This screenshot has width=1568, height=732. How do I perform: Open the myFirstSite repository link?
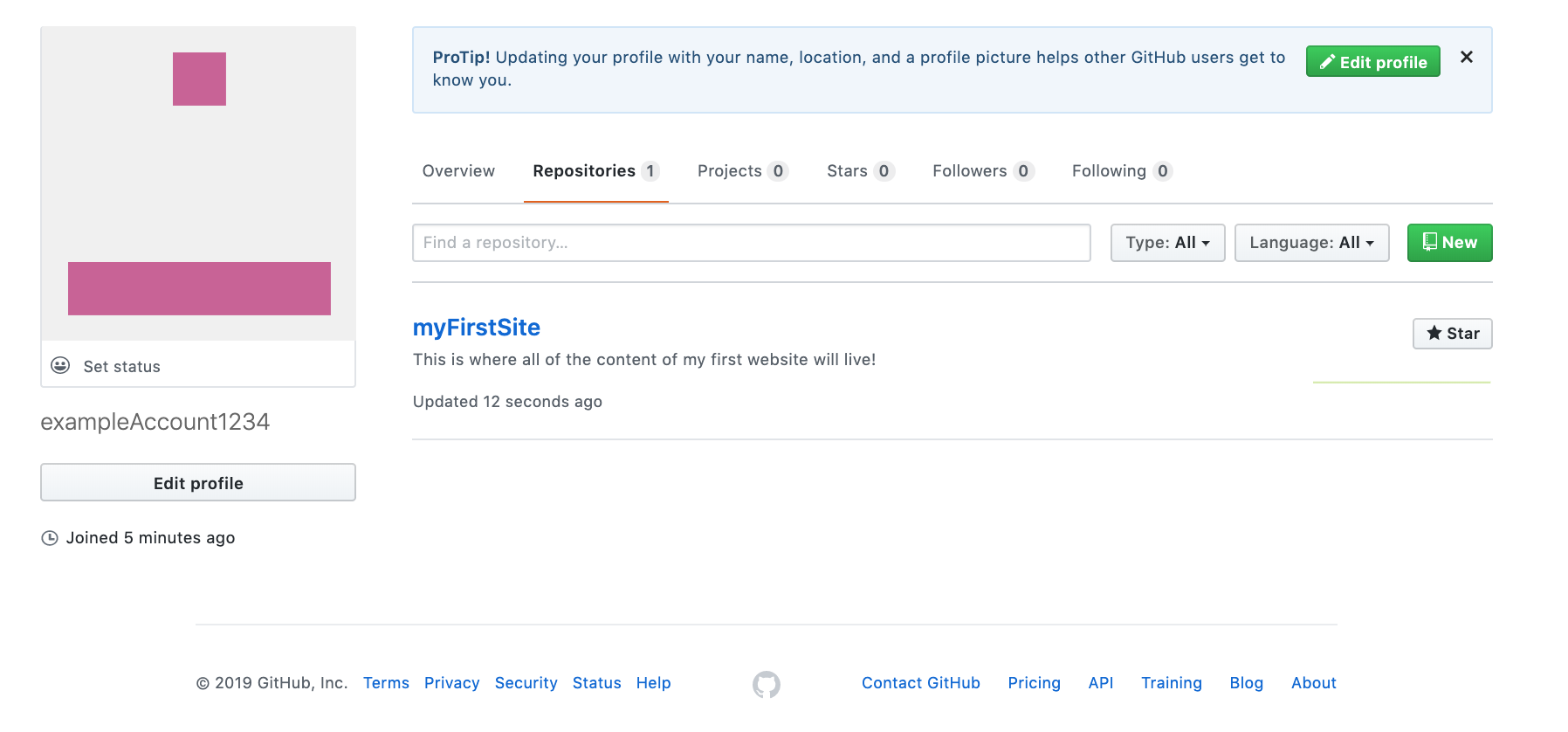[x=477, y=328]
